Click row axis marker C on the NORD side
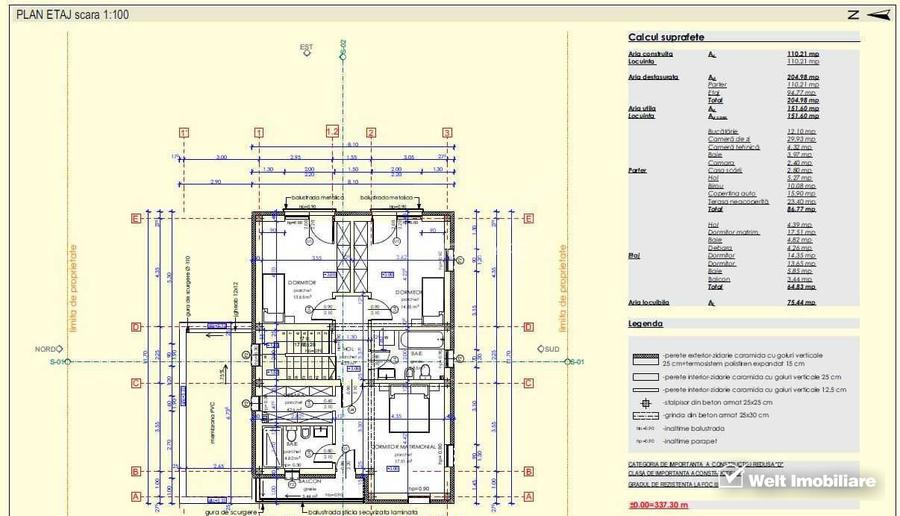Image resolution: width=900 pixels, height=516 pixels. (136, 383)
